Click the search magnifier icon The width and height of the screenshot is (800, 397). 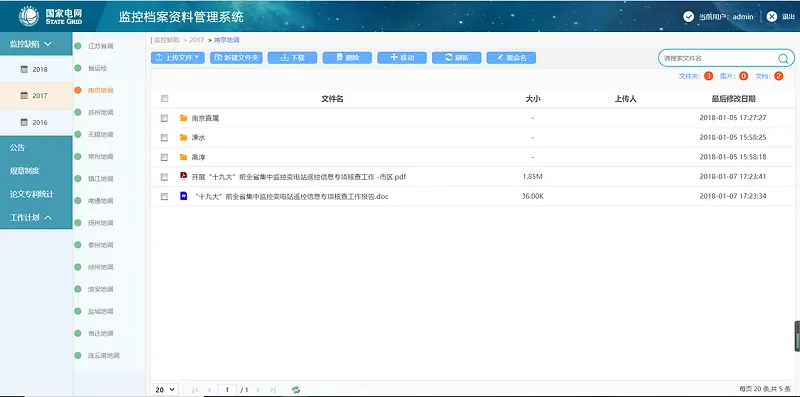[x=783, y=58]
